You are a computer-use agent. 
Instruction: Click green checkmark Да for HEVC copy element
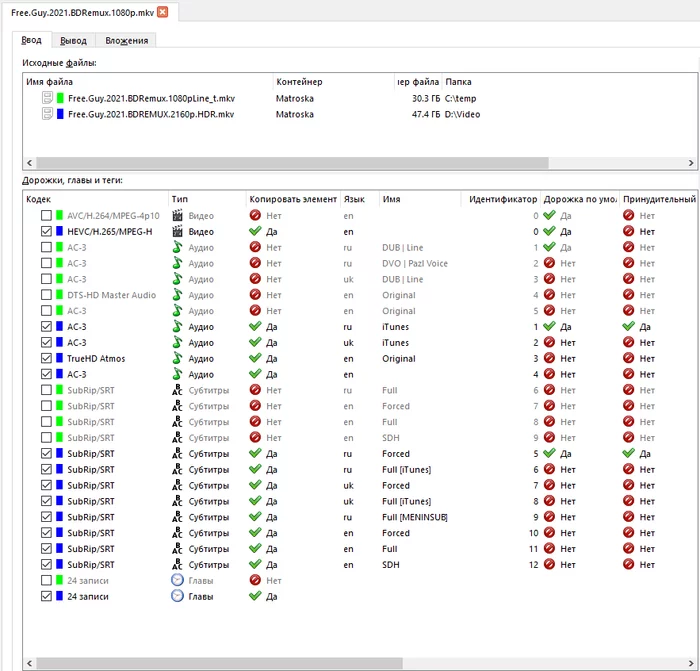click(255, 231)
